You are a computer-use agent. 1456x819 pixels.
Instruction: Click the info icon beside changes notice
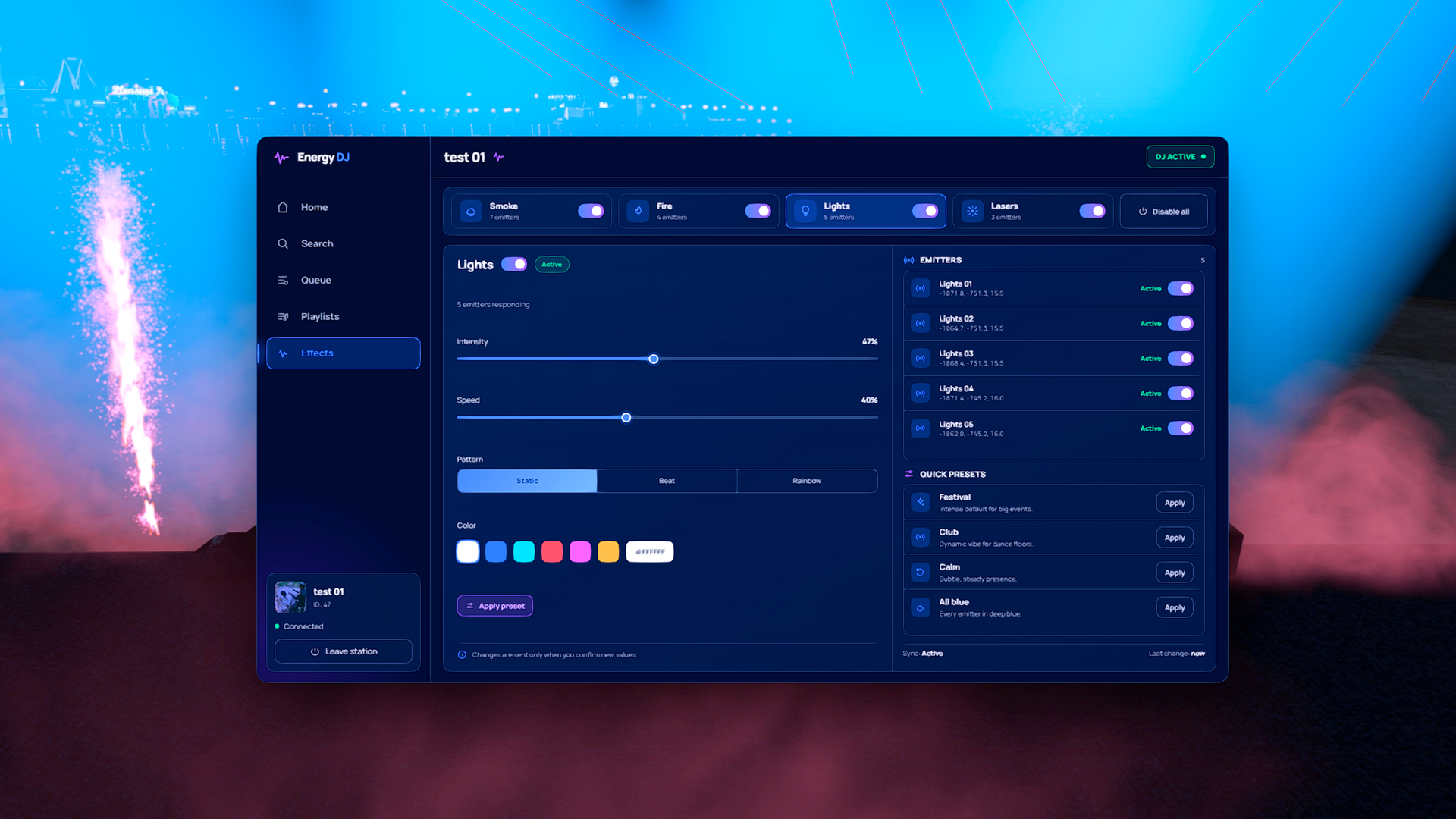[x=462, y=654]
